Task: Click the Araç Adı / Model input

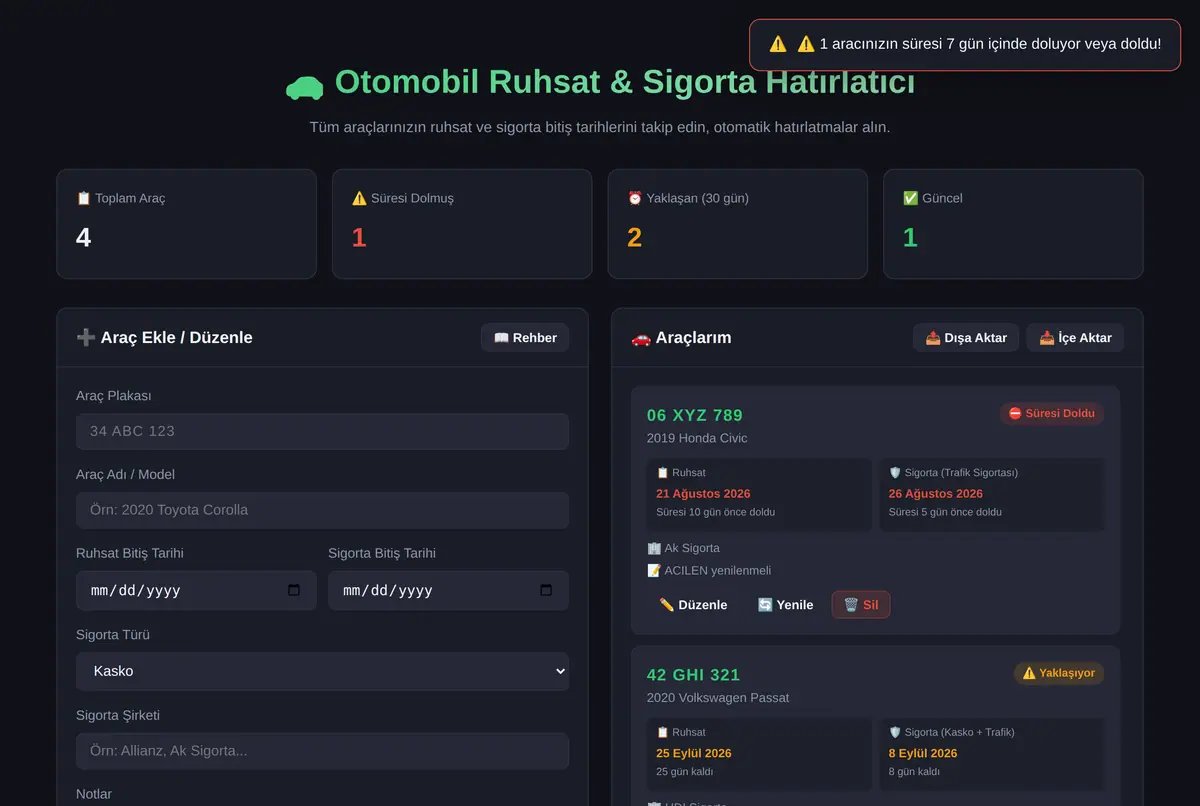Action: 322,510
